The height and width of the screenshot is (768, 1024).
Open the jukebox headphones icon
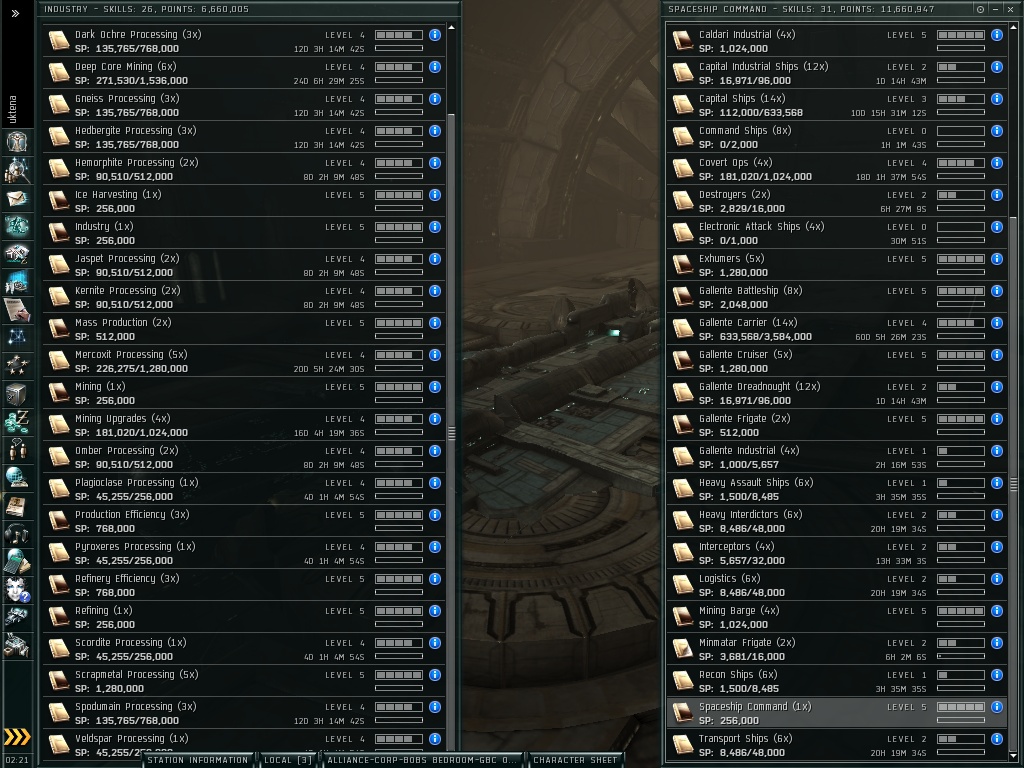16,534
